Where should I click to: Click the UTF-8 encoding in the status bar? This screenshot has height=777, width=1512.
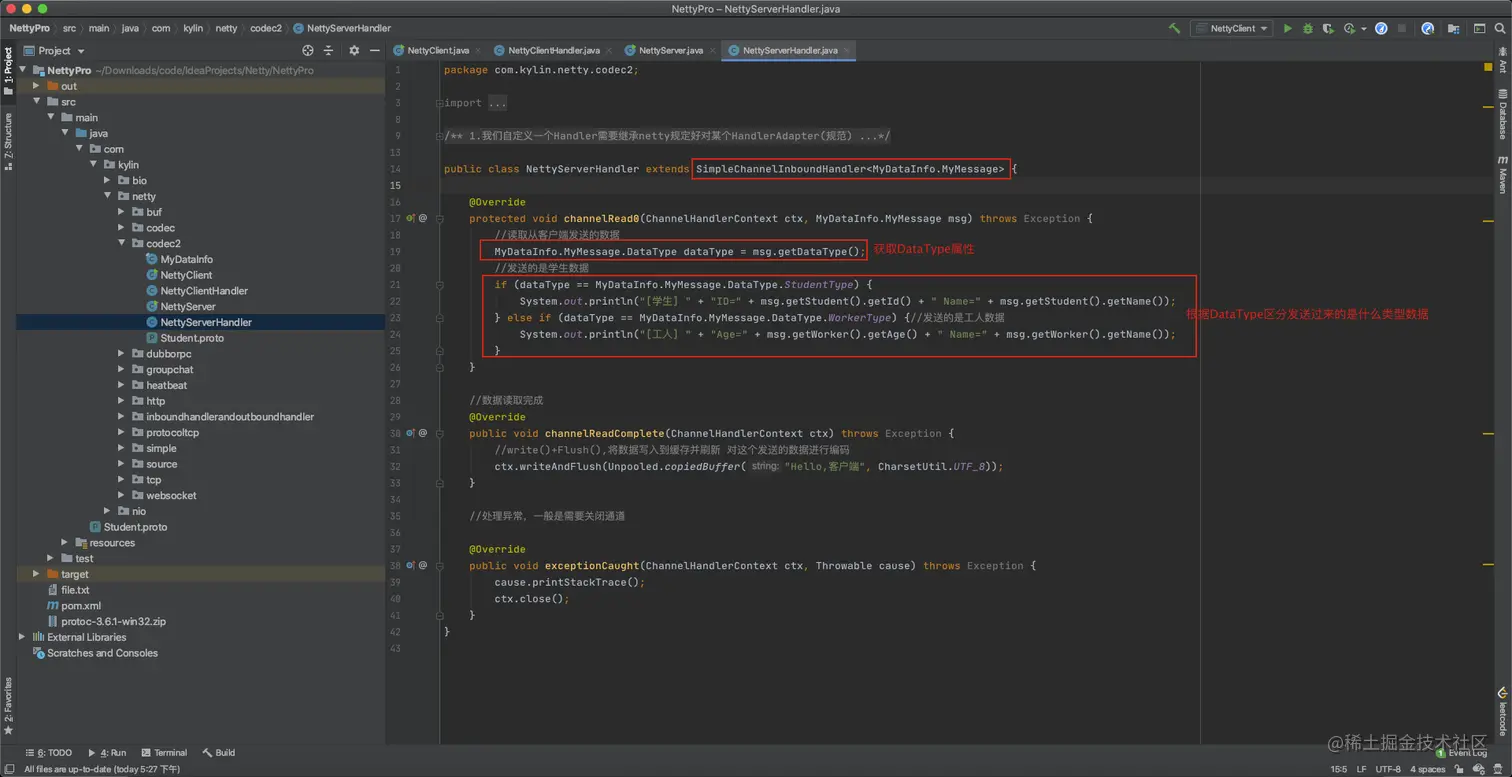[x=1388, y=769]
